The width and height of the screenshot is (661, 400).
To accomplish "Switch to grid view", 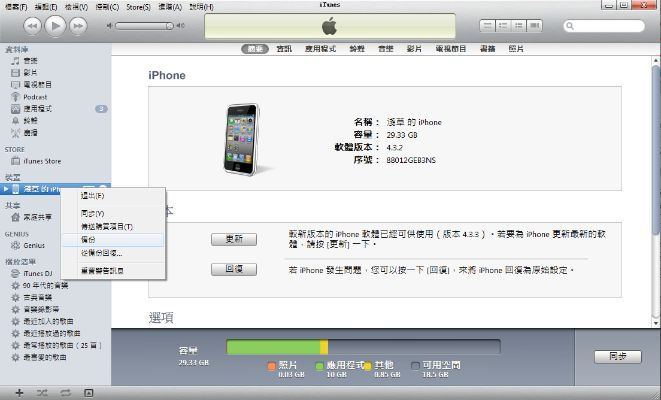I will point(519,26).
